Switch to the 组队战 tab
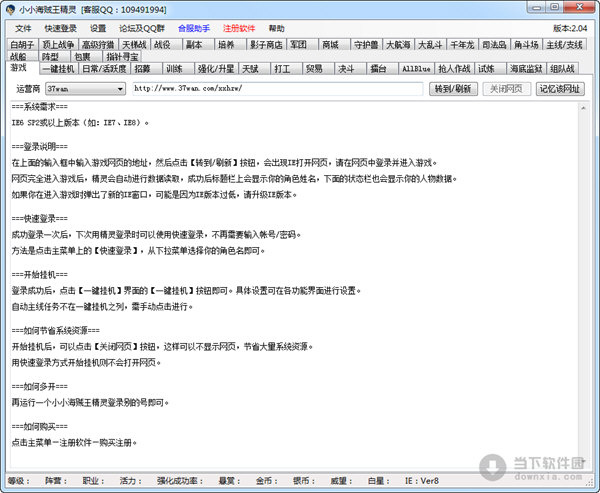This screenshot has height=493, width=600. [562, 69]
